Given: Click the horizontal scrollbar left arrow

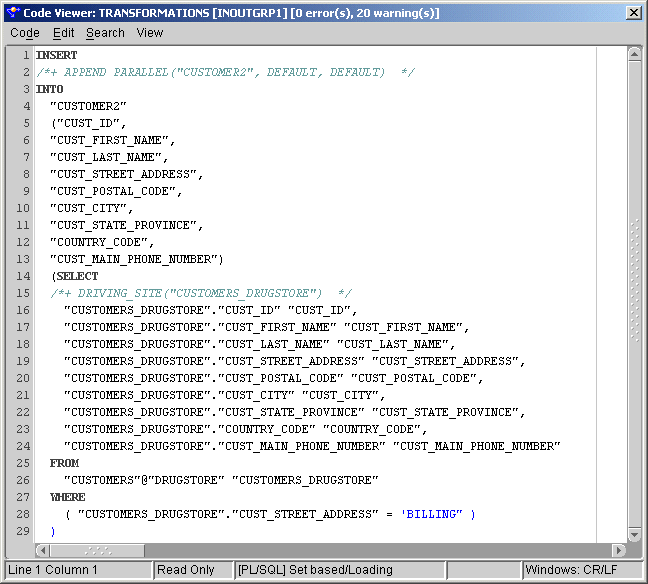Looking at the screenshot, I should [43, 551].
